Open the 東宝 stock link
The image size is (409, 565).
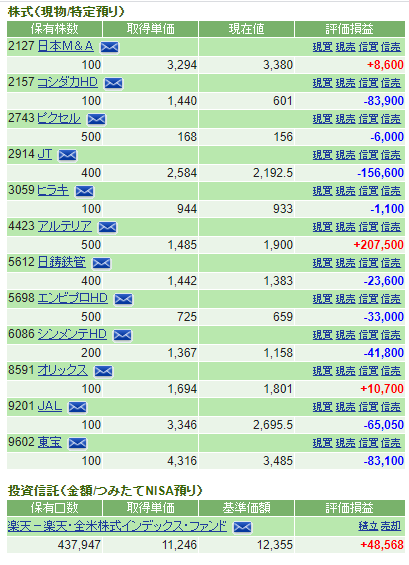(50, 442)
